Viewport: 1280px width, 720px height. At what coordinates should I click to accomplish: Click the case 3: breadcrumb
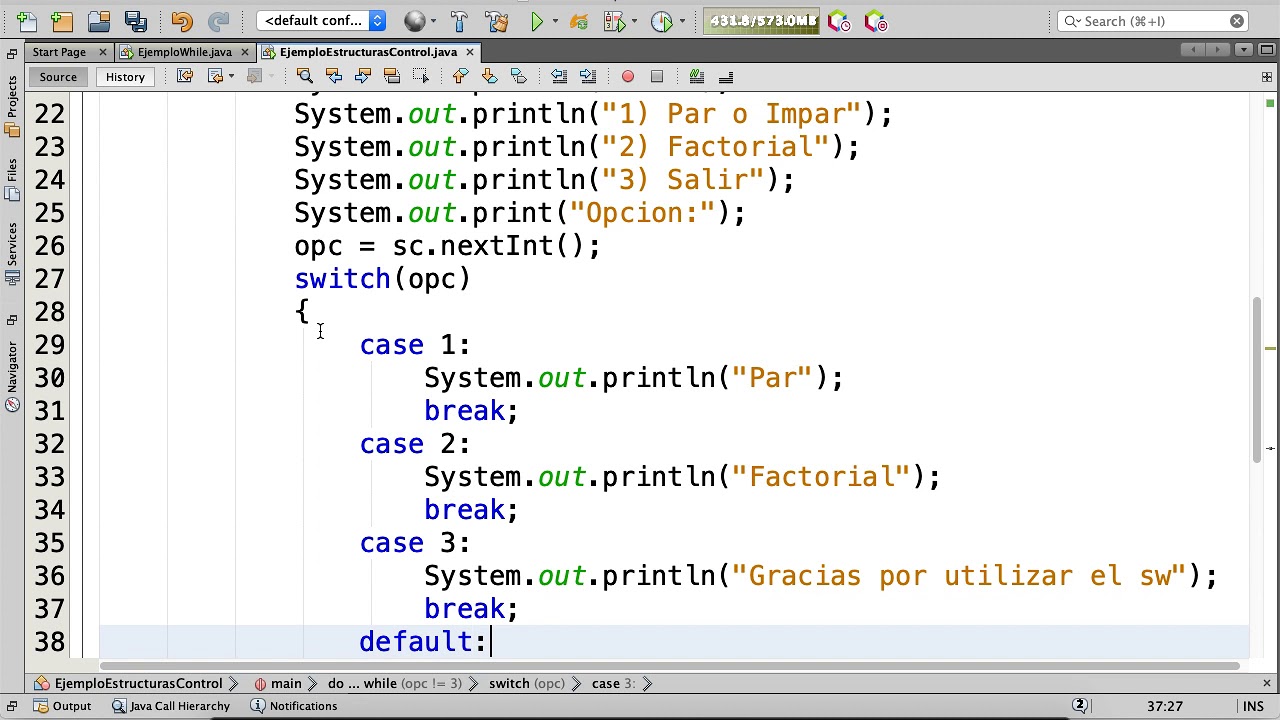[x=612, y=684]
